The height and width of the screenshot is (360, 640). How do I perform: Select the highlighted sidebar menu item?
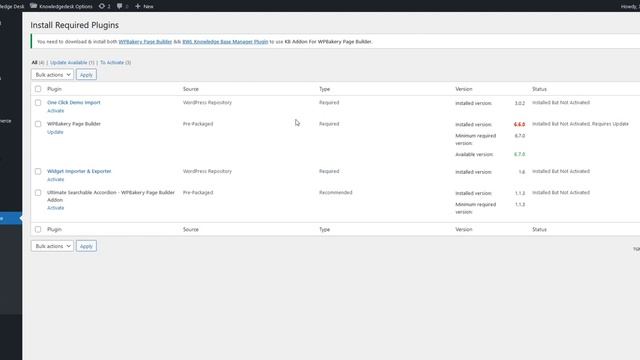coord(11,218)
